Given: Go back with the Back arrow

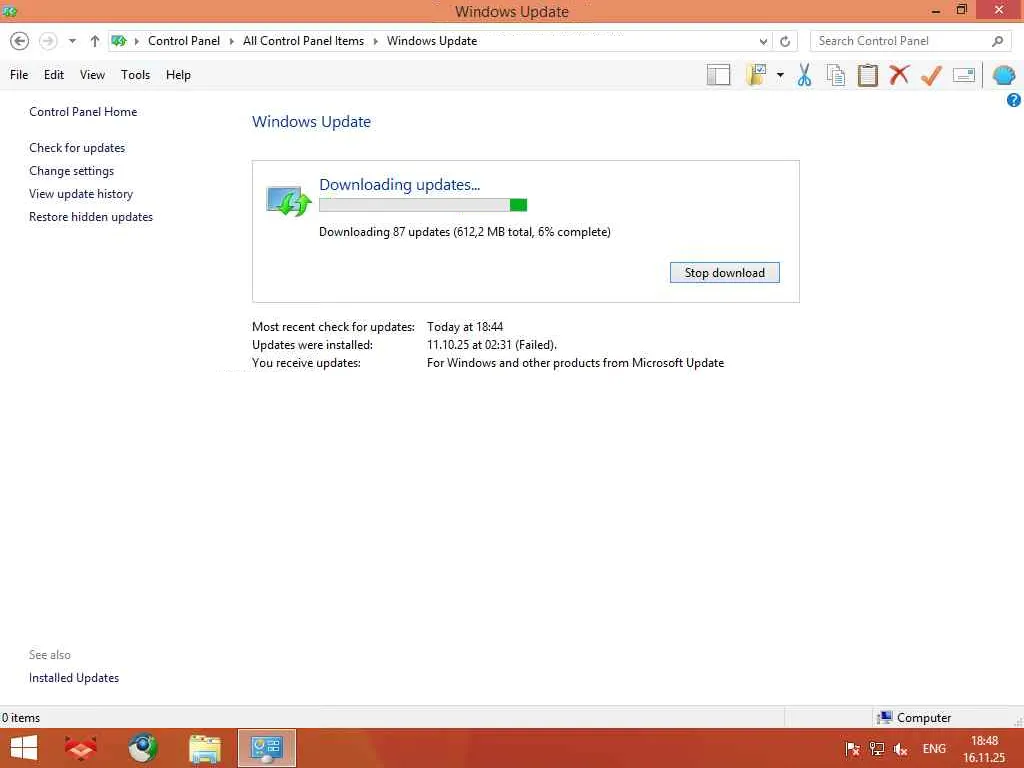Looking at the screenshot, I should tap(20, 41).
